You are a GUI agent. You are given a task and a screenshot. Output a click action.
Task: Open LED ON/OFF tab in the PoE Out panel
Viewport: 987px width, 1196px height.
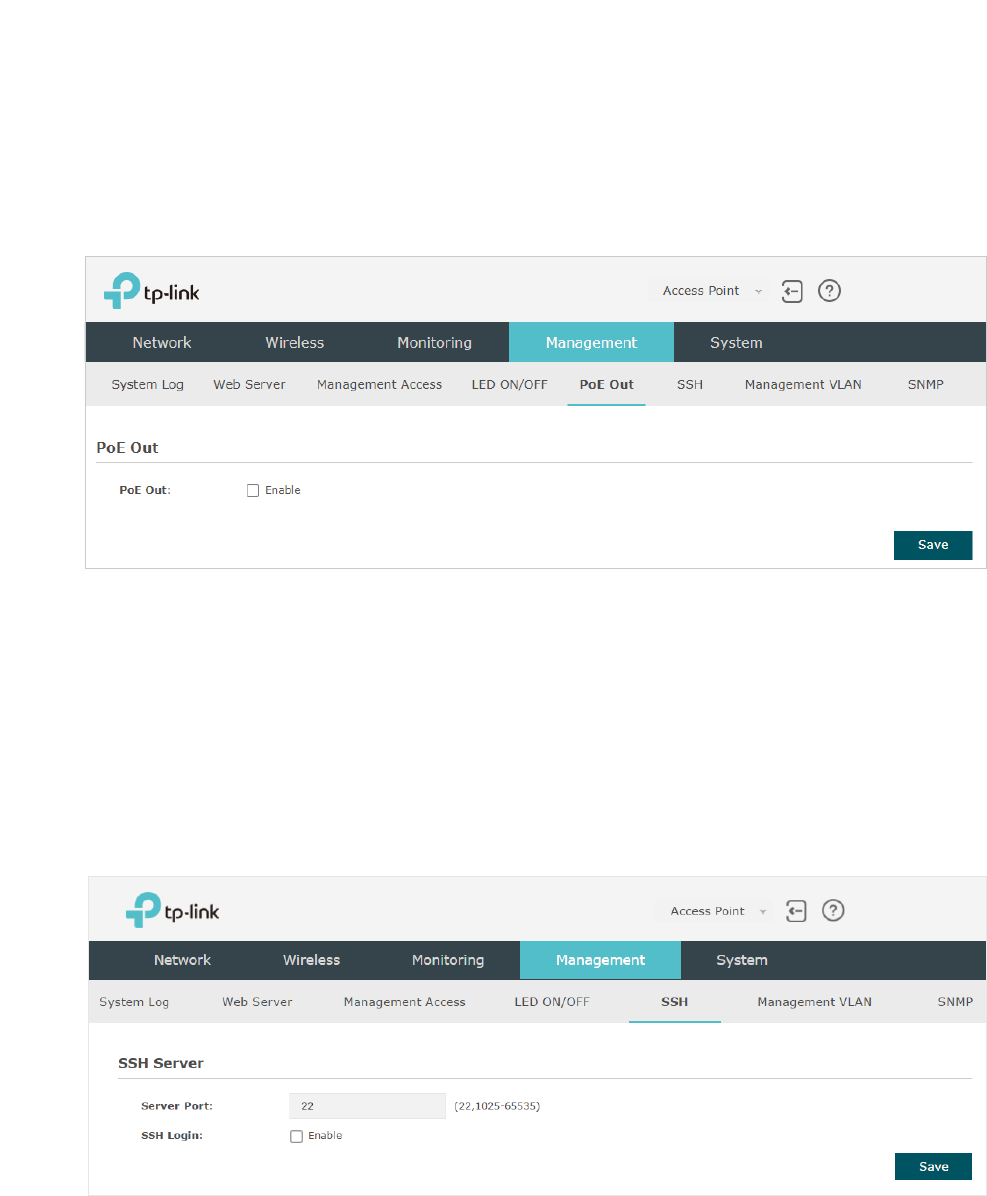pos(509,384)
